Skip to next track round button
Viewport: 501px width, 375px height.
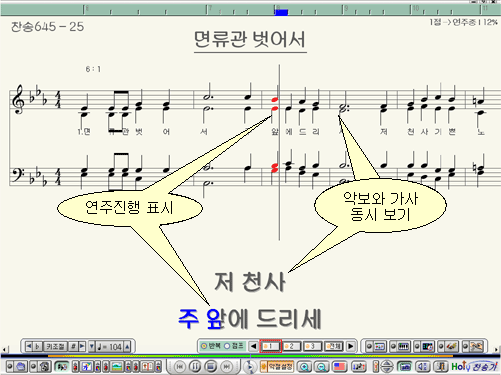point(226,366)
